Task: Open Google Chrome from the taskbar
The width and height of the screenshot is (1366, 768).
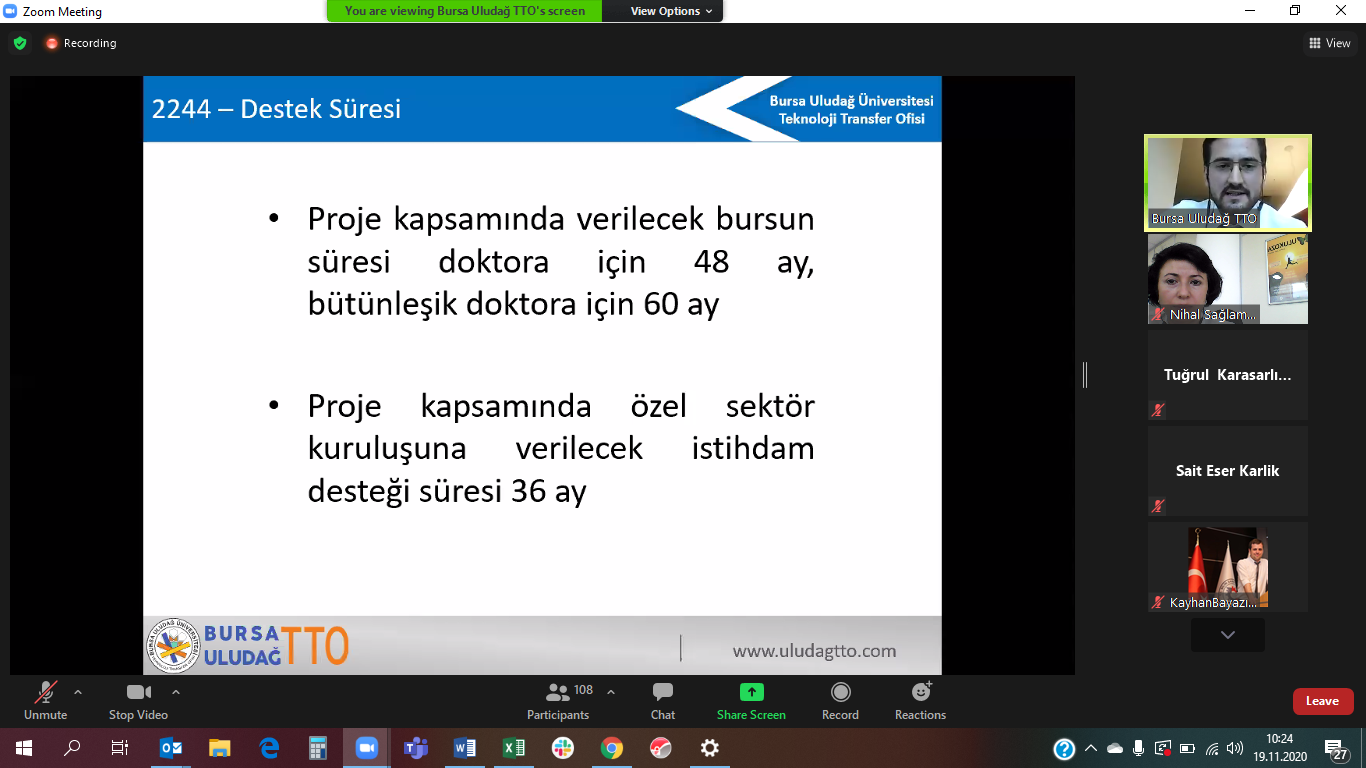Action: (x=612, y=748)
